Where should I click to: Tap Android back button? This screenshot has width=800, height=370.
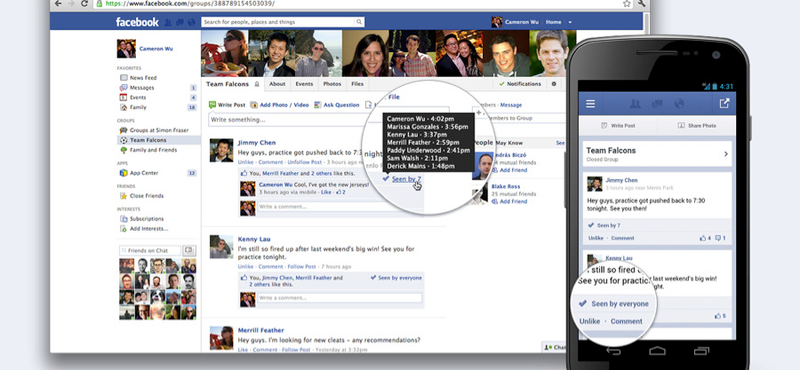pos(613,351)
